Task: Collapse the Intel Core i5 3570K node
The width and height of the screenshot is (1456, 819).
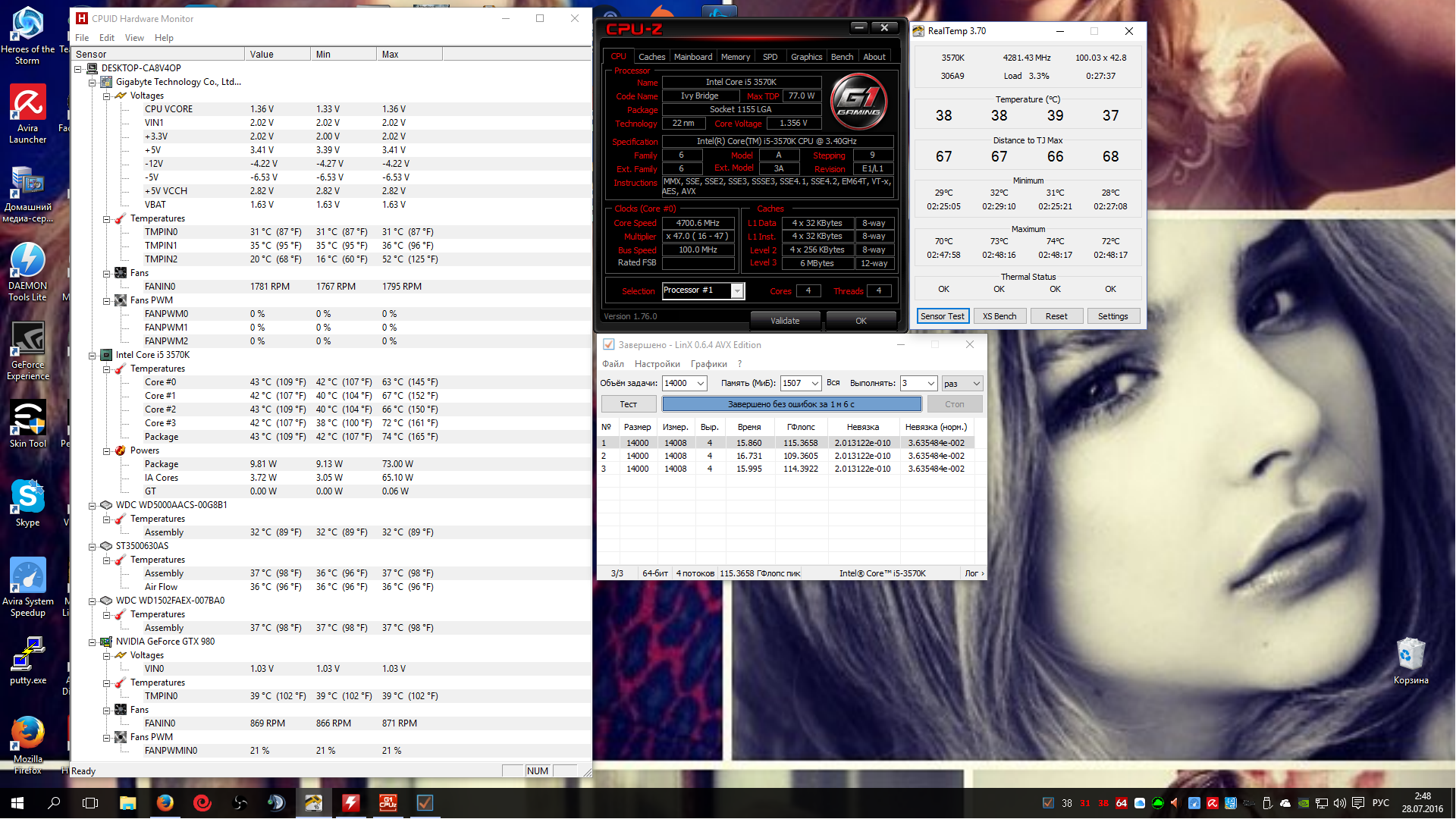Action: pos(93,355)
